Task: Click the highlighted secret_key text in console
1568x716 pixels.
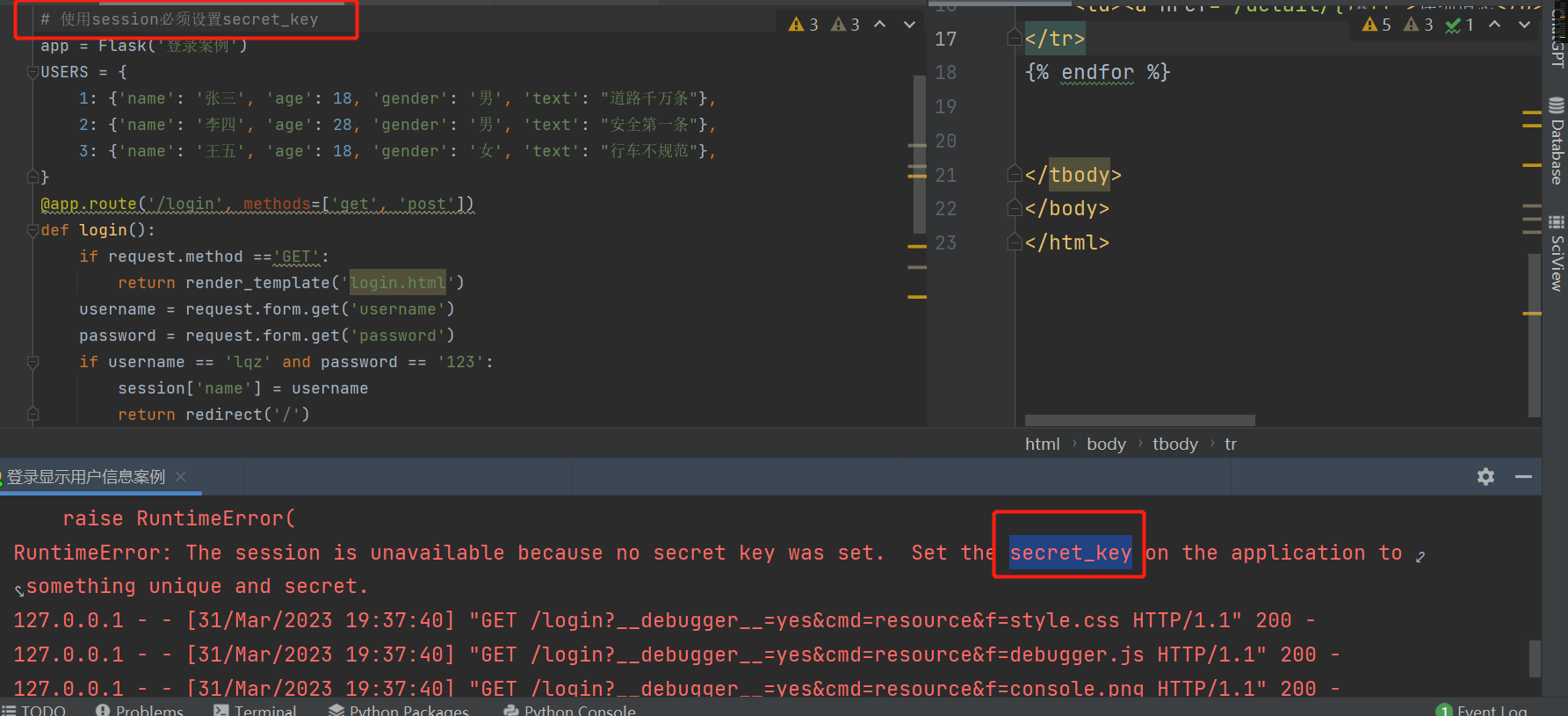Action: click(x=1070, y=553)
